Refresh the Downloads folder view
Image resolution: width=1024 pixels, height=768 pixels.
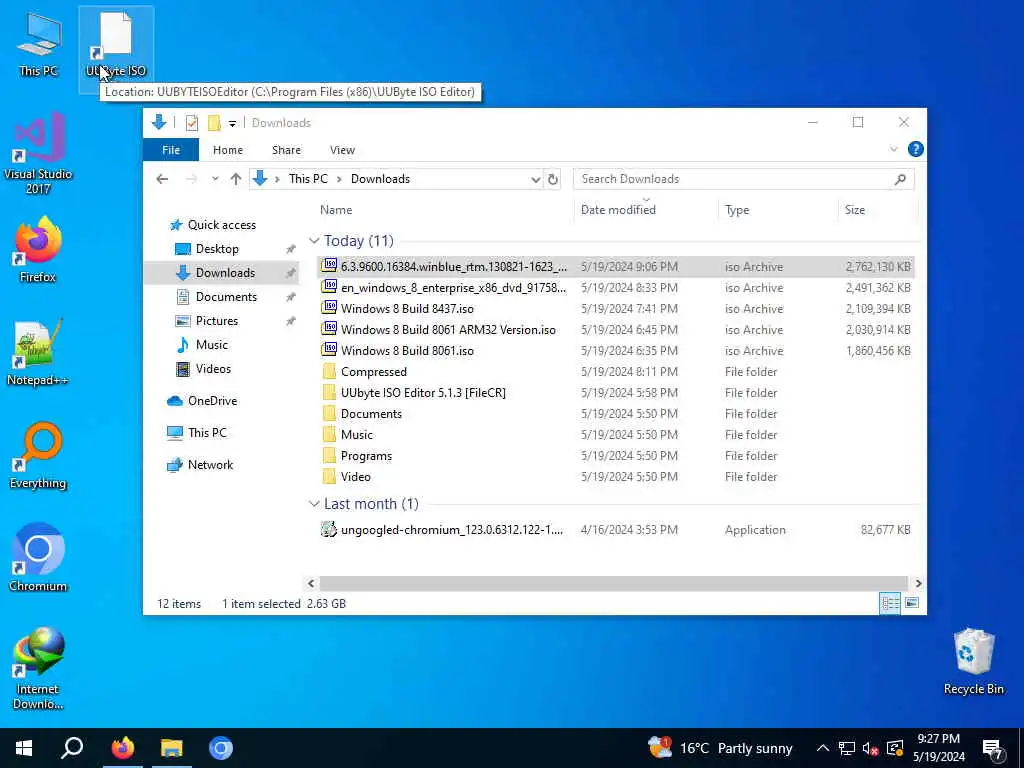point(553,179)
